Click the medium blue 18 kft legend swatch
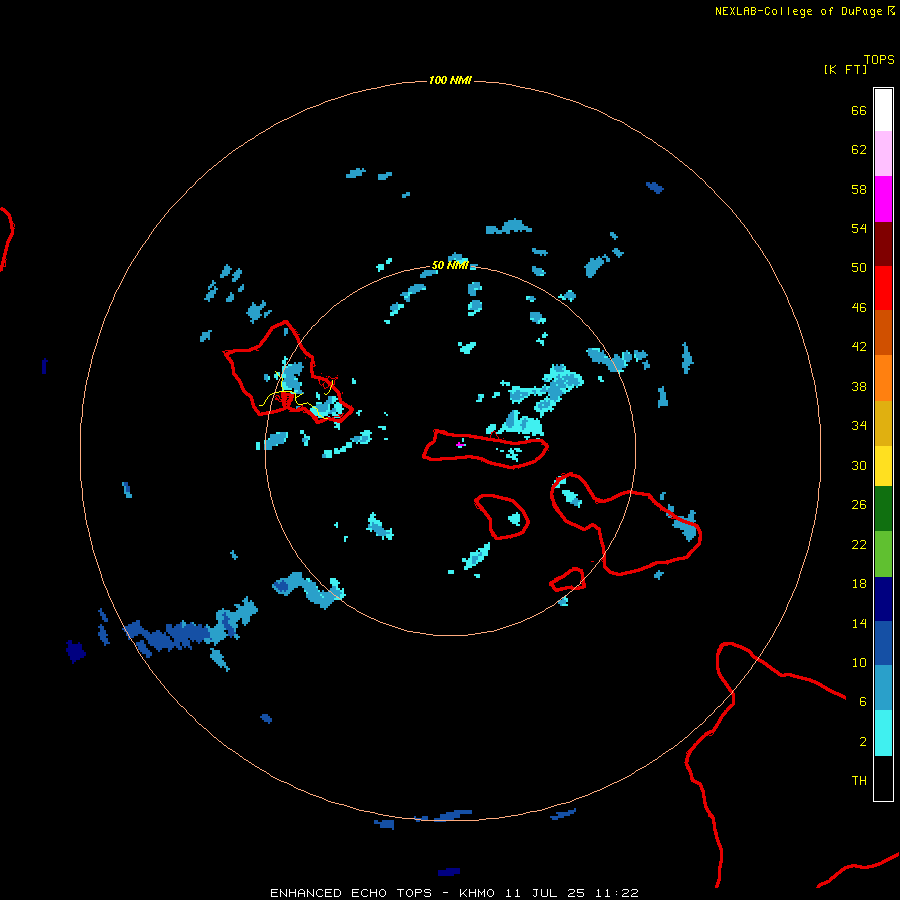This screenshot has width=900, height=900. pos(883,643)
